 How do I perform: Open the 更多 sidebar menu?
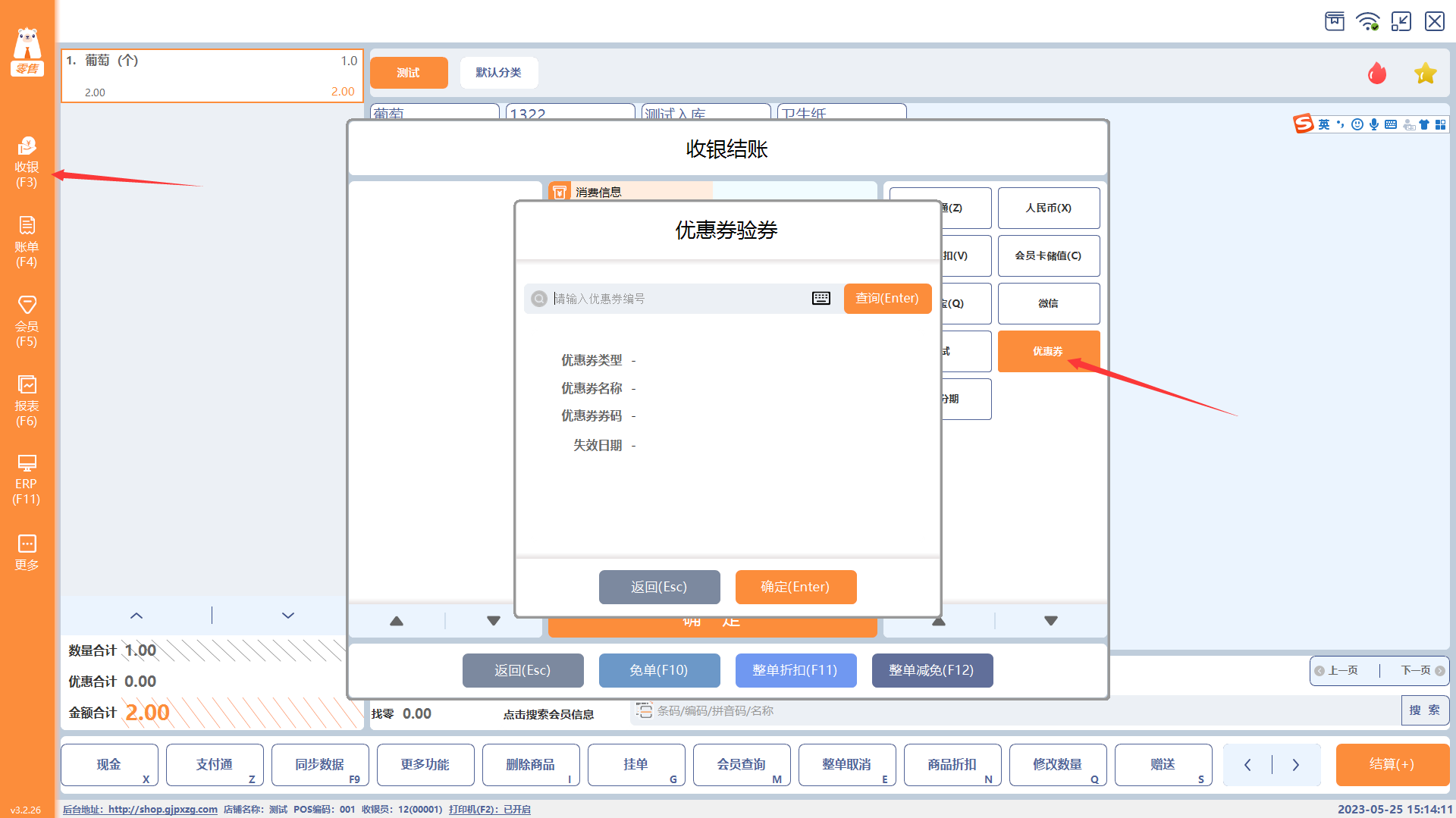(x=27, y=553)
